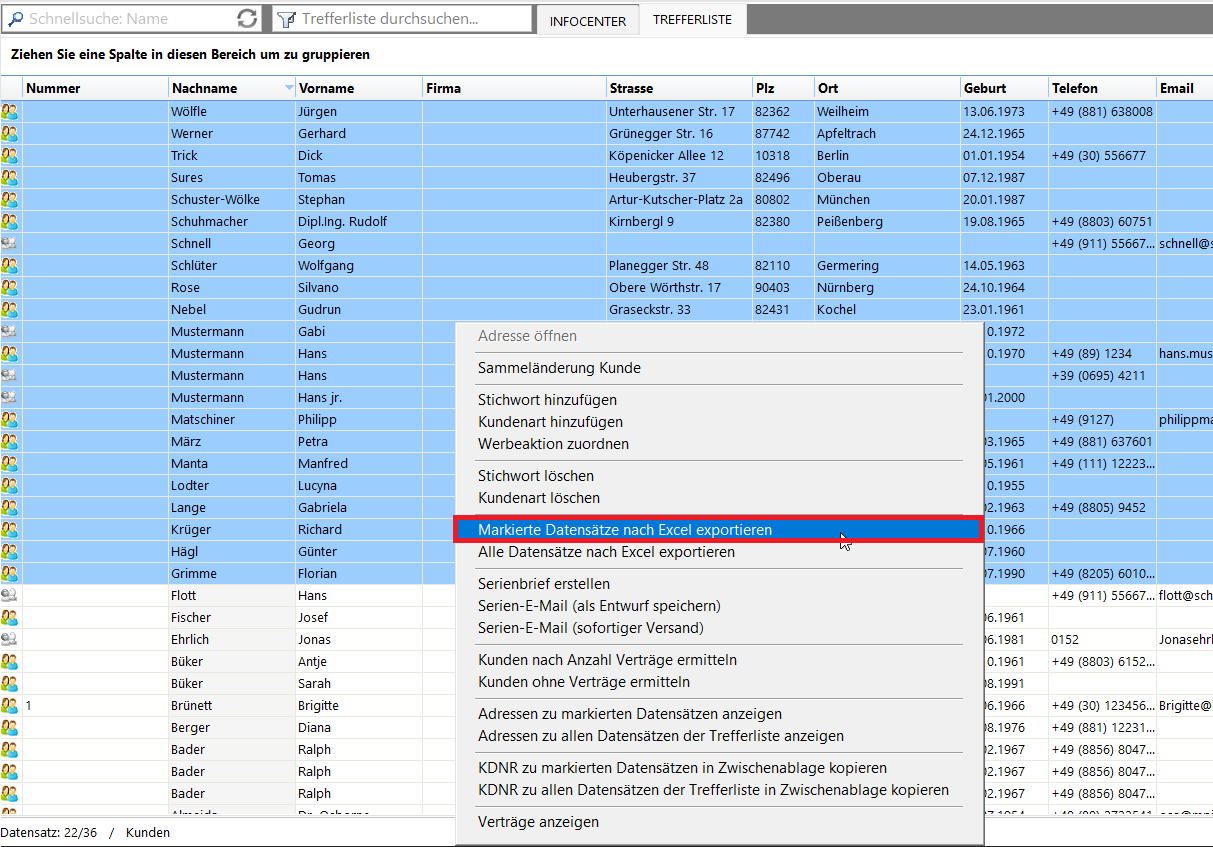Screen dimensions: 1213x847
Task: Switch to the INFOCENTER tab
Action: (x=588, y=21)
